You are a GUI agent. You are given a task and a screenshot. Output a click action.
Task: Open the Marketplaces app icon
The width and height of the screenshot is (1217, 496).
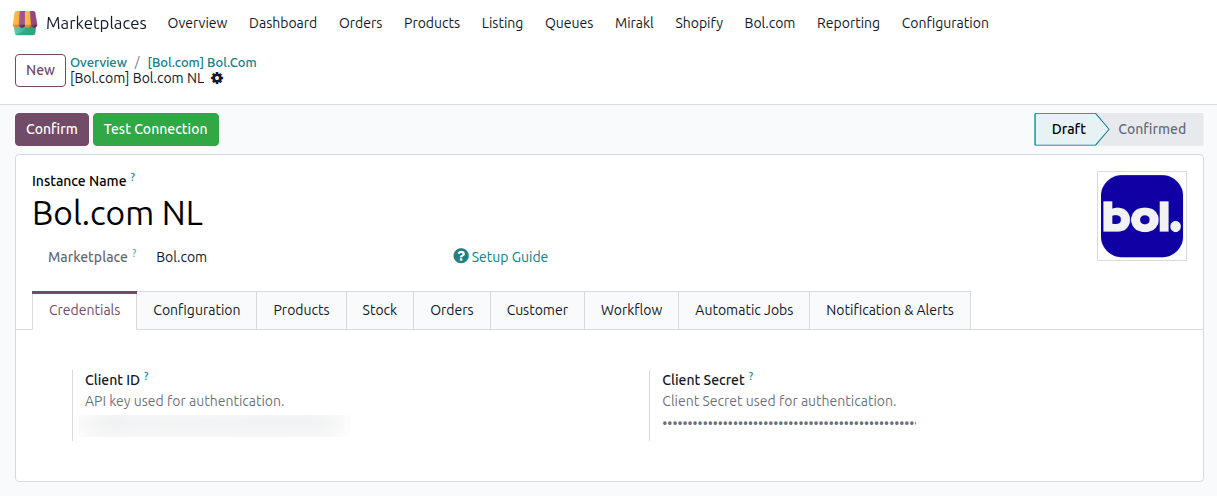tap(25, 22)
